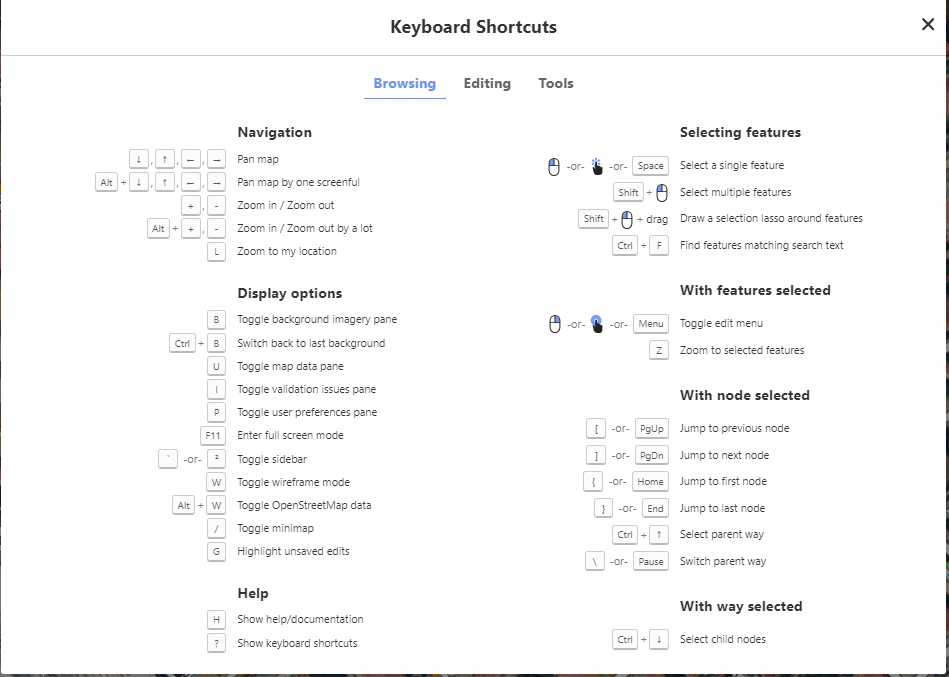The image size is (949, 677).
Task: Click the 'Zoom in / Zoom out by a lot' text
Action: point(305,228)
